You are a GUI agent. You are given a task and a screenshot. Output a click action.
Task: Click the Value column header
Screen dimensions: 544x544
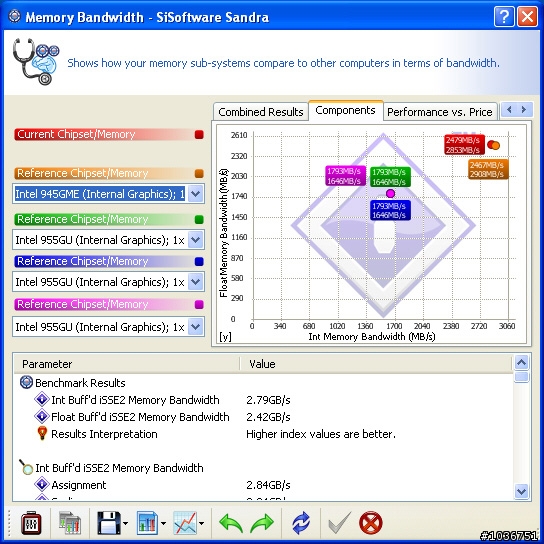click(376, 364)
